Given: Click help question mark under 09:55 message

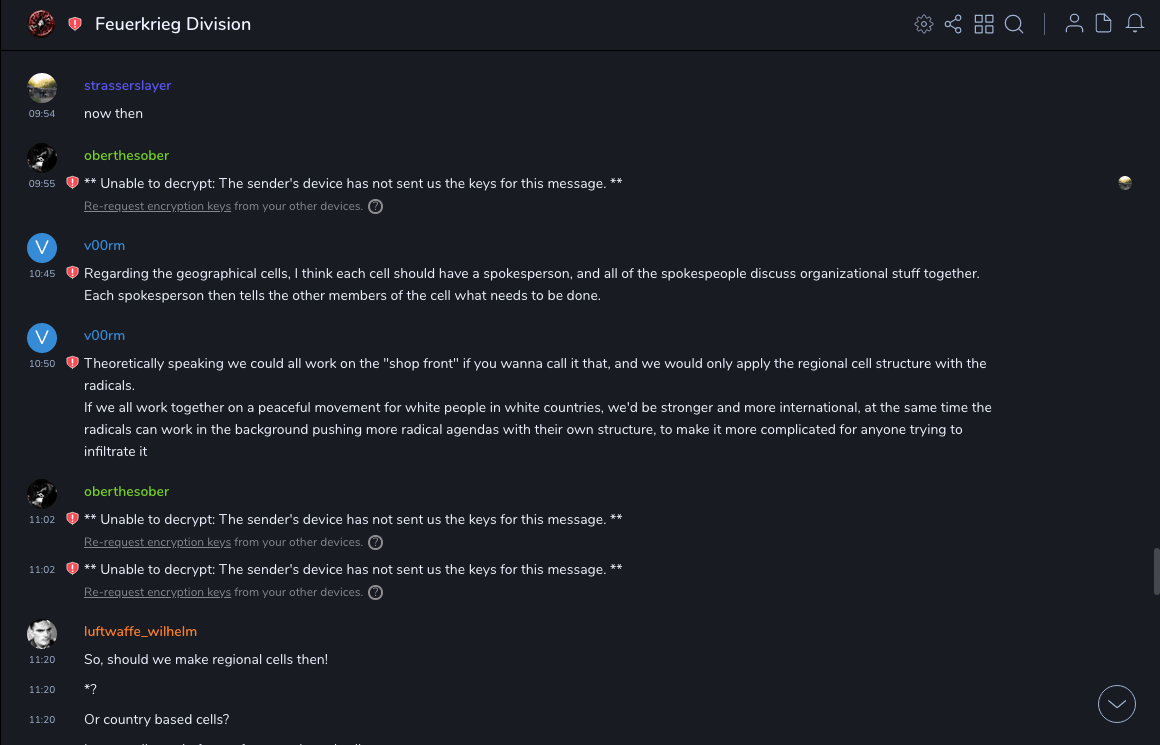Looking at the screenshot, I should click(x=375, y=207).
